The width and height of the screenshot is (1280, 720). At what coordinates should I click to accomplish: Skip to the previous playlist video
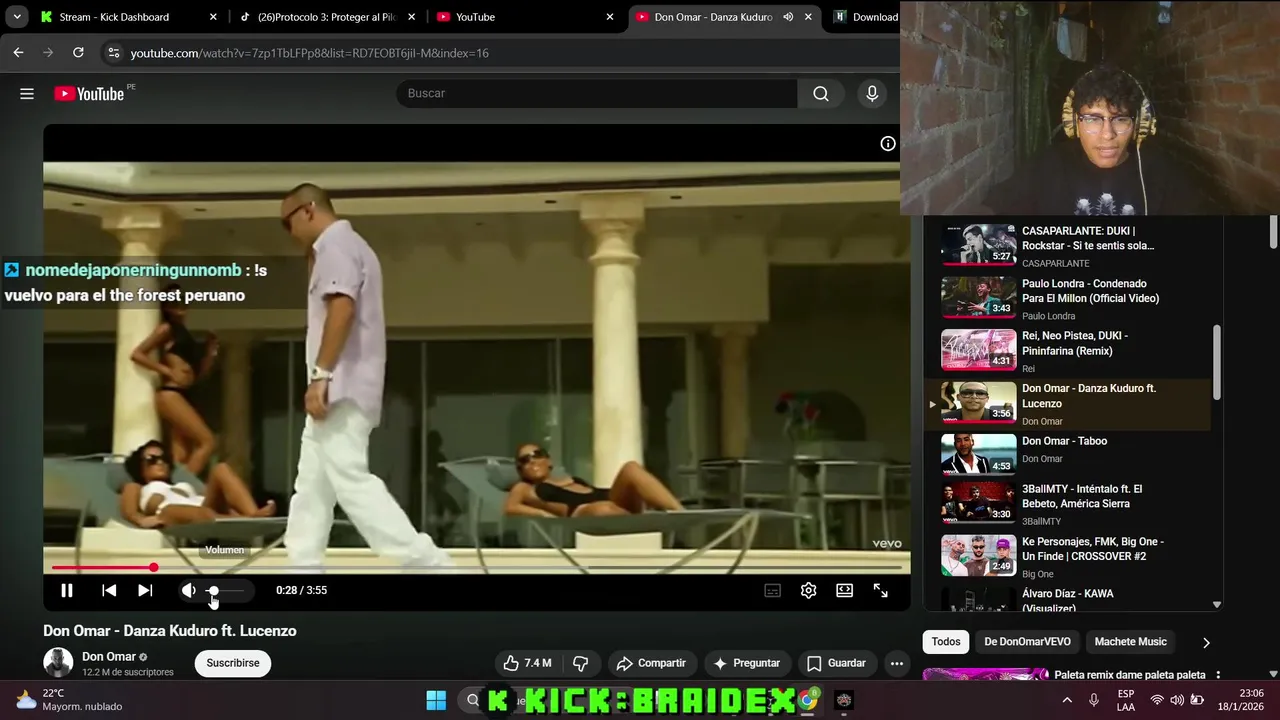109,590
